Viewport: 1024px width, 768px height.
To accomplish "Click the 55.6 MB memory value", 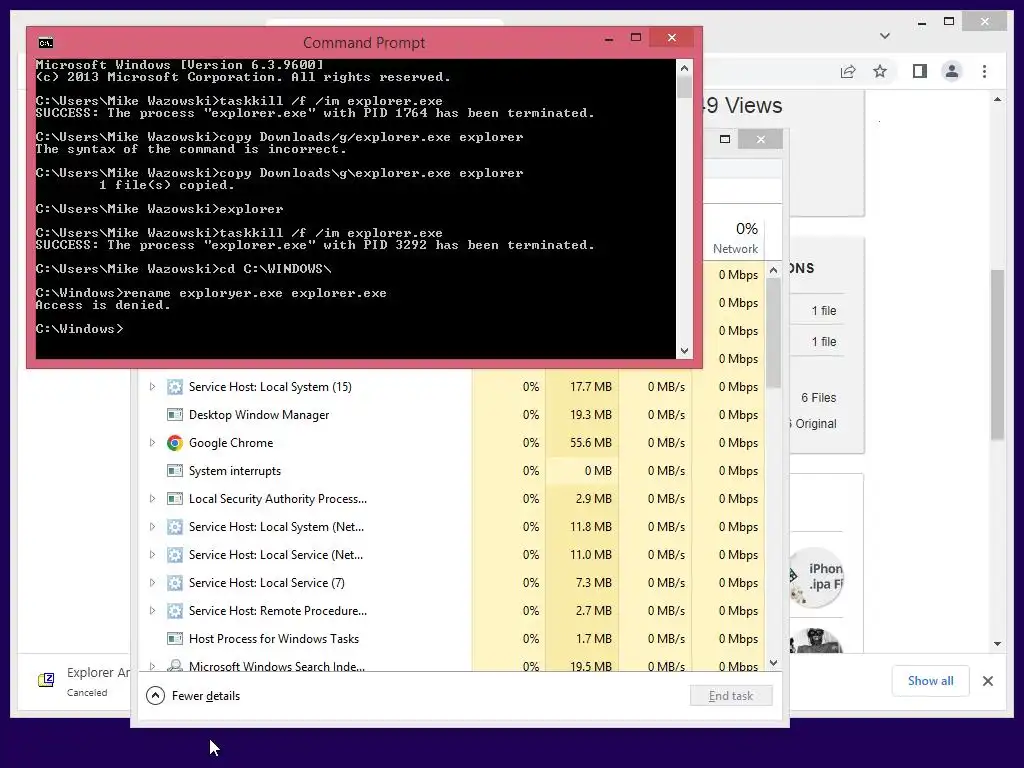I will click(x=590, y=443).
